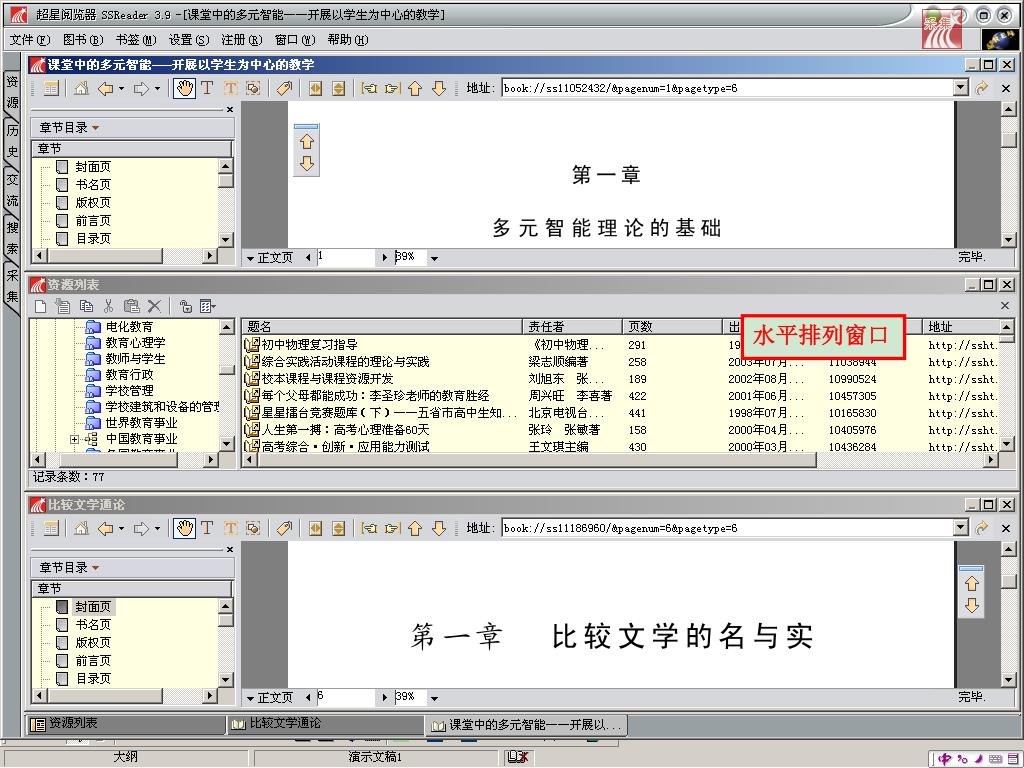Image resolution: width=1024 pixels, height=768 pixels.
Task: Click the paste icon in 资源列表 toolbar
Action: [x=131, y=306]
